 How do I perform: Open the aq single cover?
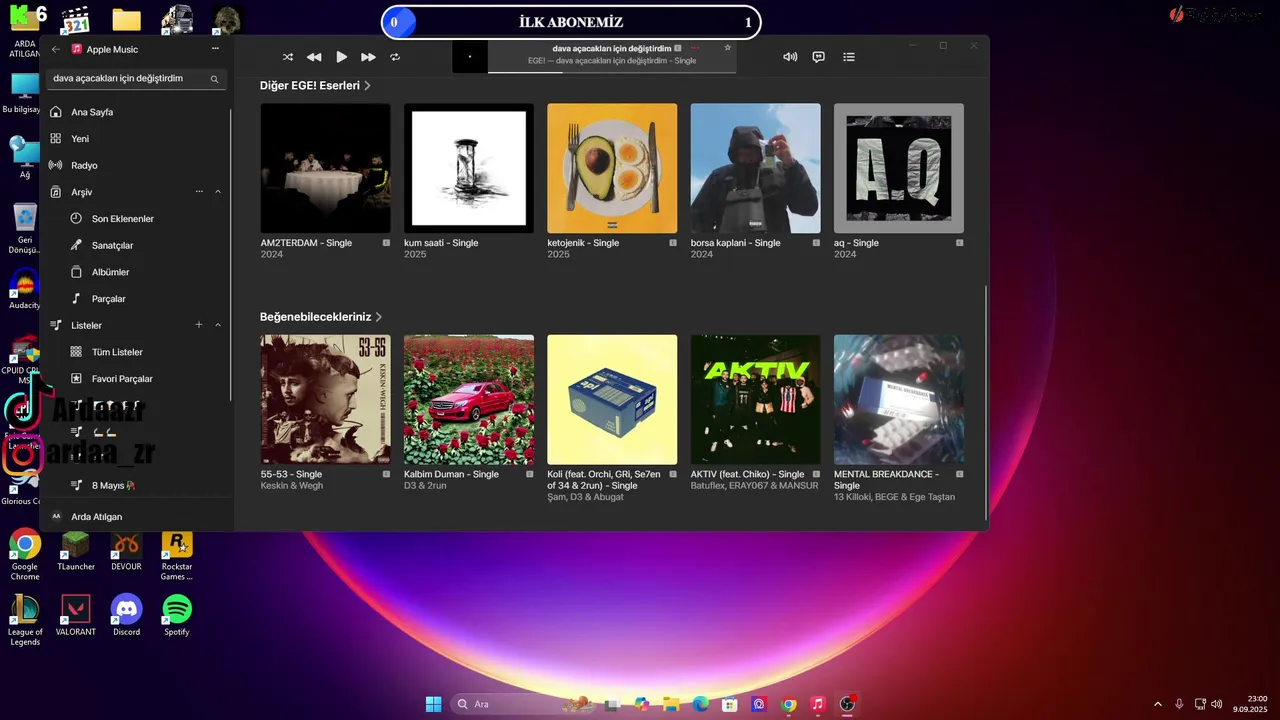point(899,168)
